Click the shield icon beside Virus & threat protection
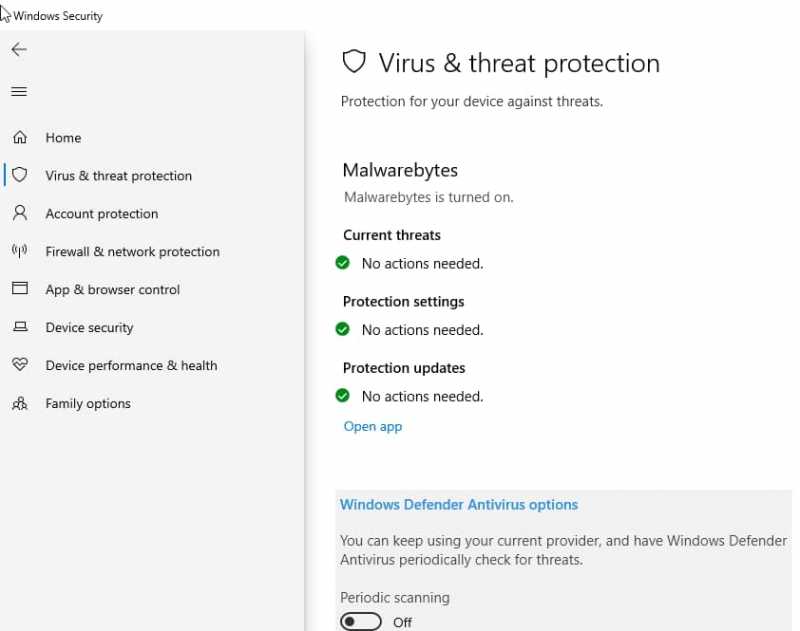The image size is (800, 631). coord(20,175)
